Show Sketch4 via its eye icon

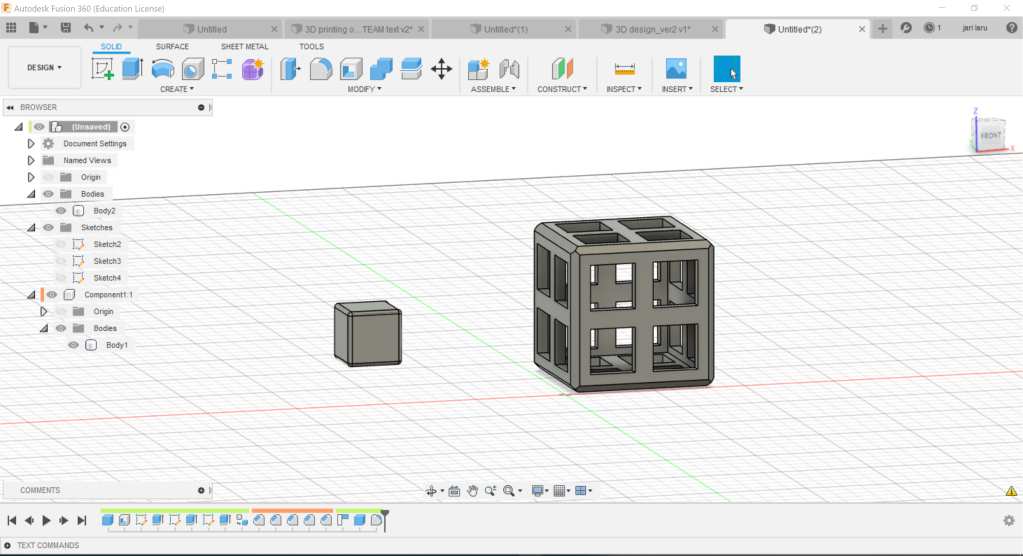61,278
